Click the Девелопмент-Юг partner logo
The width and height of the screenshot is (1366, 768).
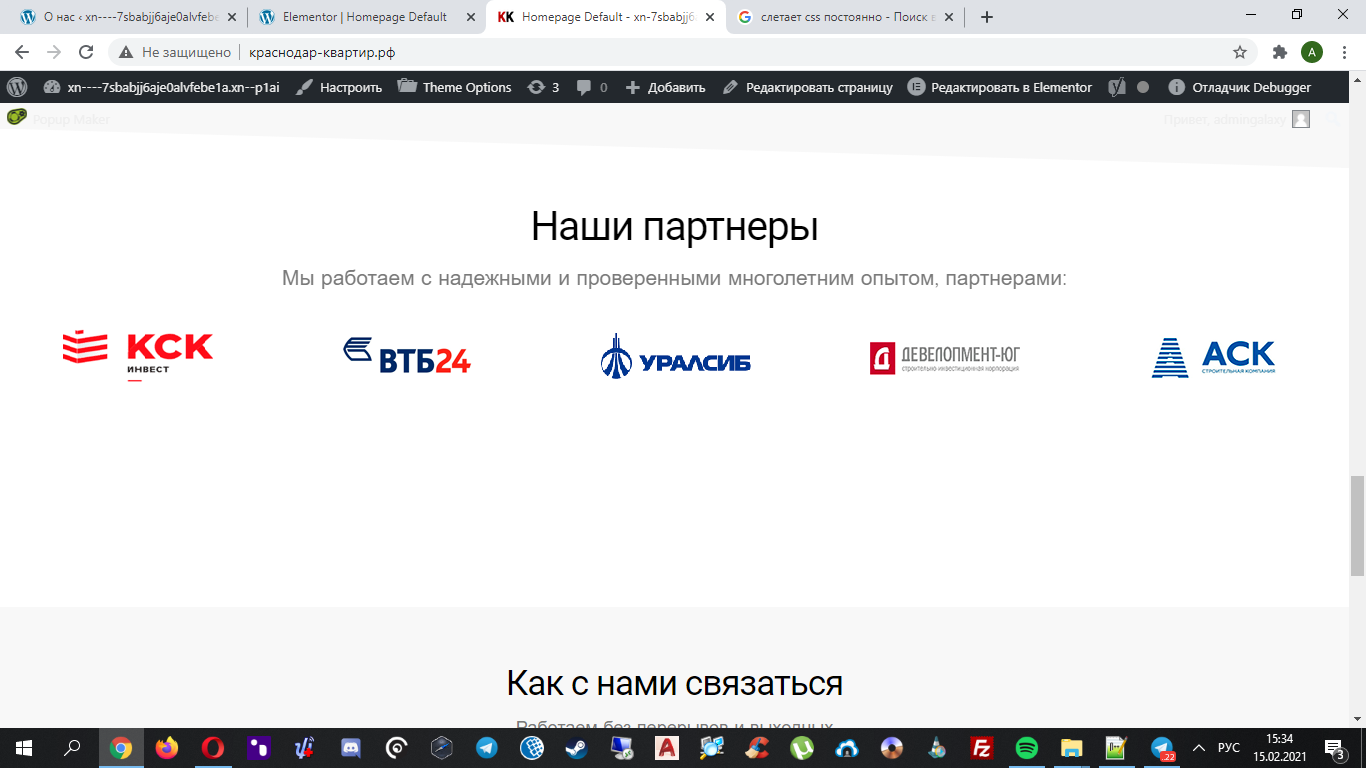coord(945,357)
